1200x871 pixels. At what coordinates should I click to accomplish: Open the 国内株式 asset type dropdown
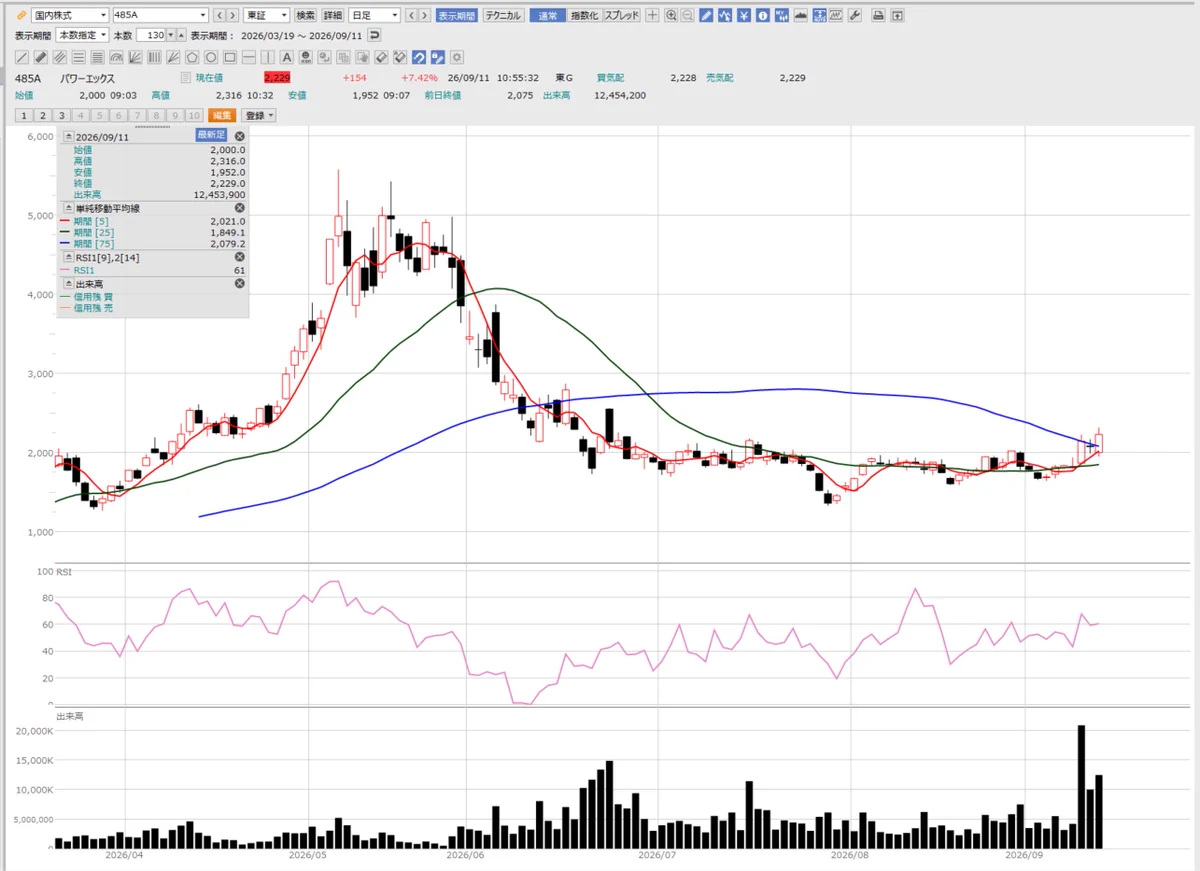70,15
